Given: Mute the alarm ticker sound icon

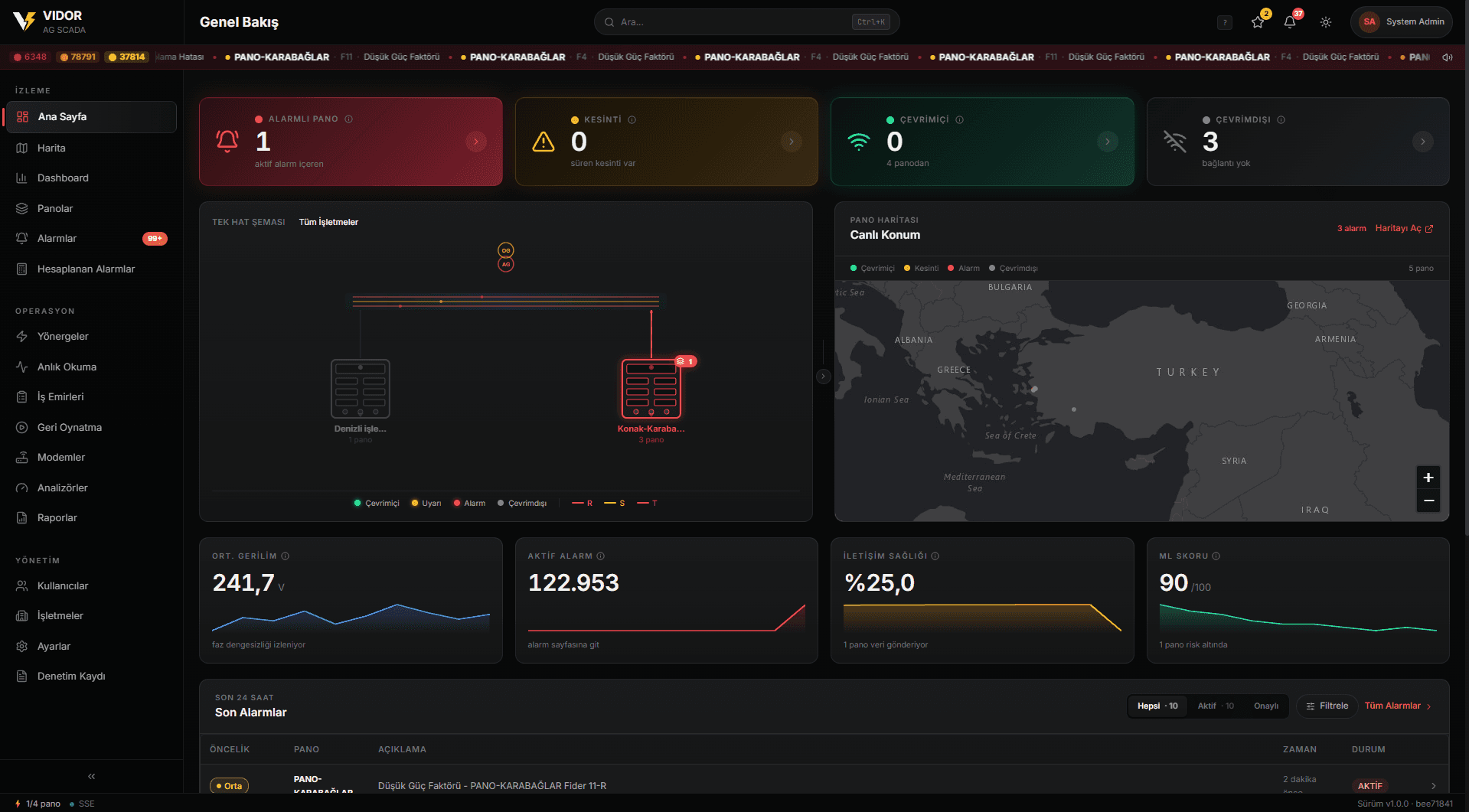Looking at the screenshot, I should coord(1447,57).
